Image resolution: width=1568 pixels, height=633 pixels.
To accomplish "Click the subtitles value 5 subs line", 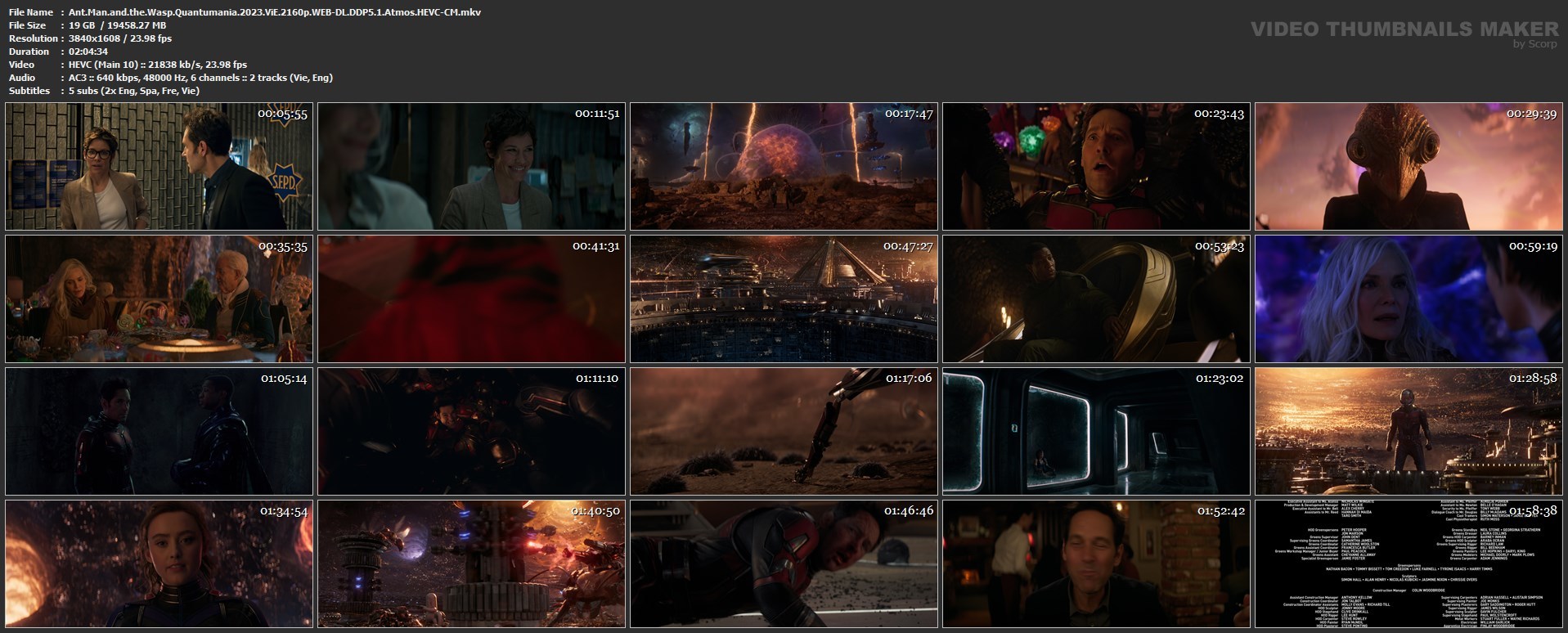I will pyautogui.click(x=134, y=91).
